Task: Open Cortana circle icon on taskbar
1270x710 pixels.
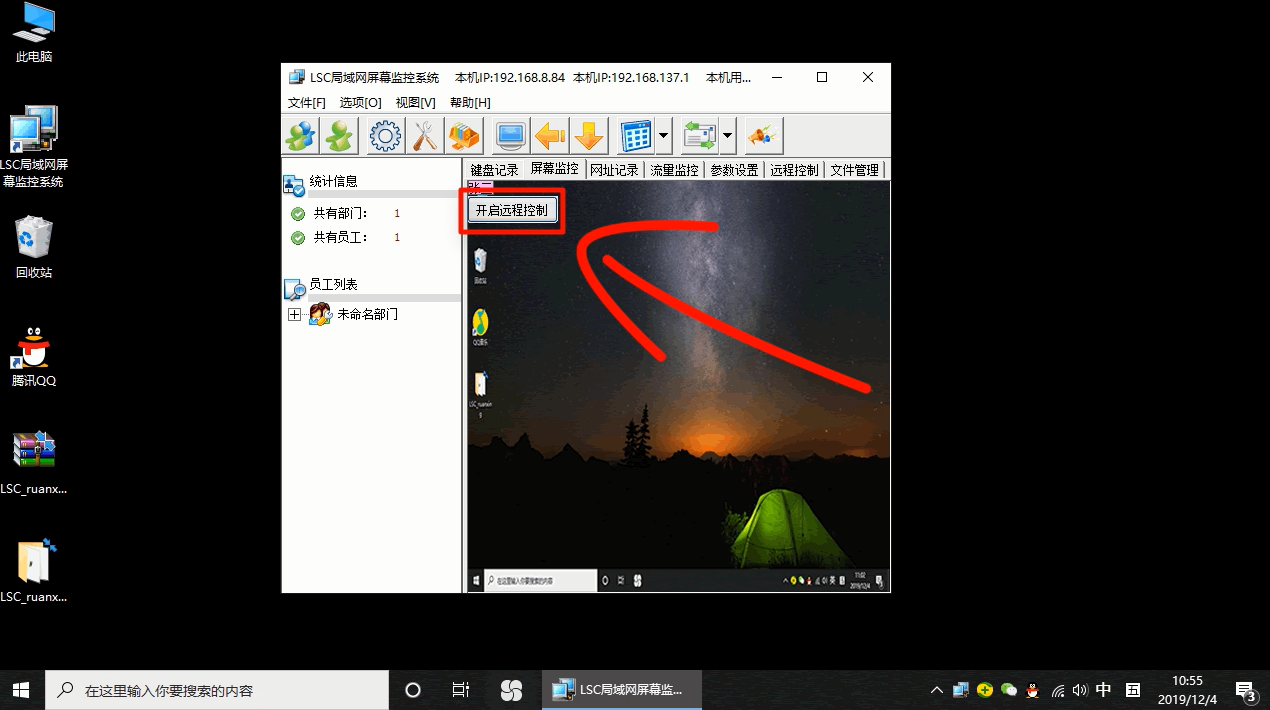Action: coord(412,690)
